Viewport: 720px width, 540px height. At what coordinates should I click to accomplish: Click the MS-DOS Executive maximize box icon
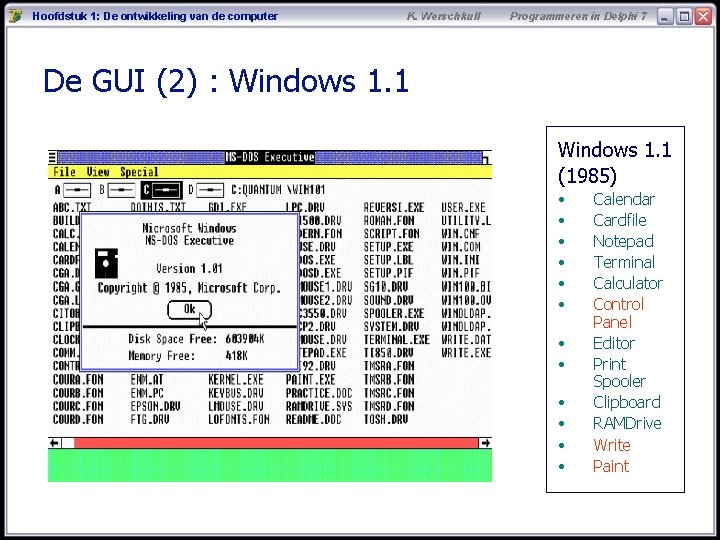(486, 158)
